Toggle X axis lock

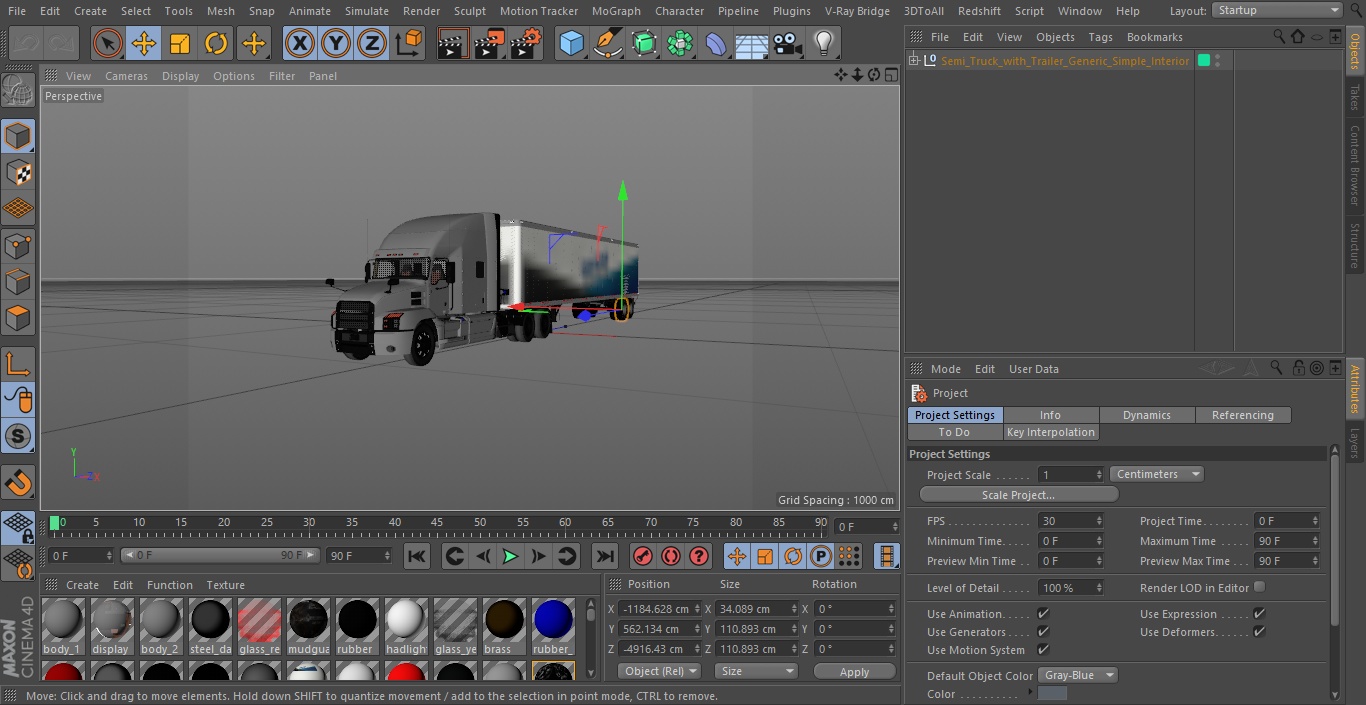tap(300, 43)
